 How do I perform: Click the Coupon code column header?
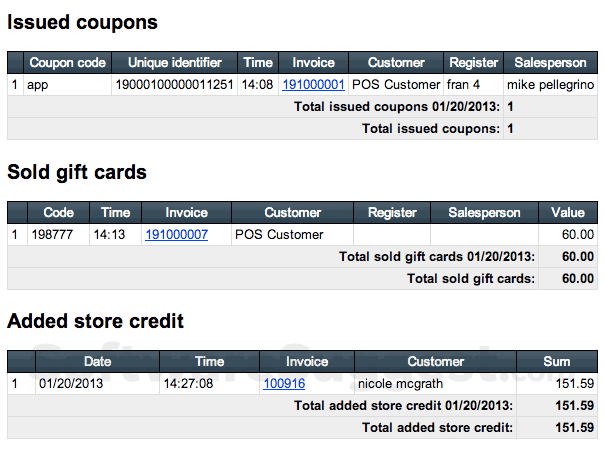point(67,63)
